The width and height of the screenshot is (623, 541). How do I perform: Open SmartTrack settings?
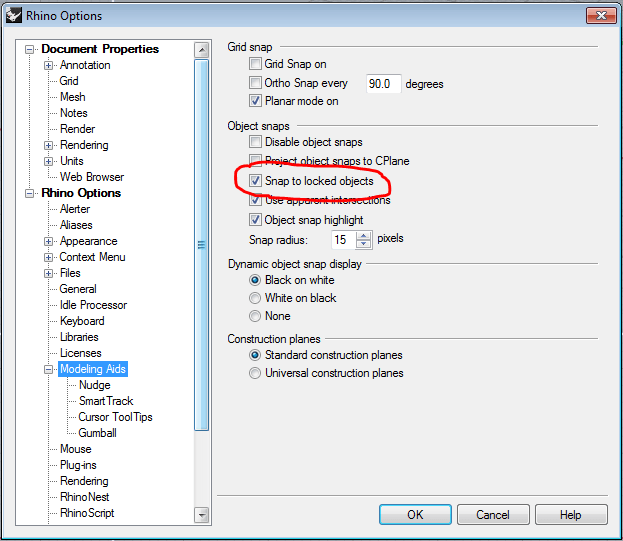point(106,401)
